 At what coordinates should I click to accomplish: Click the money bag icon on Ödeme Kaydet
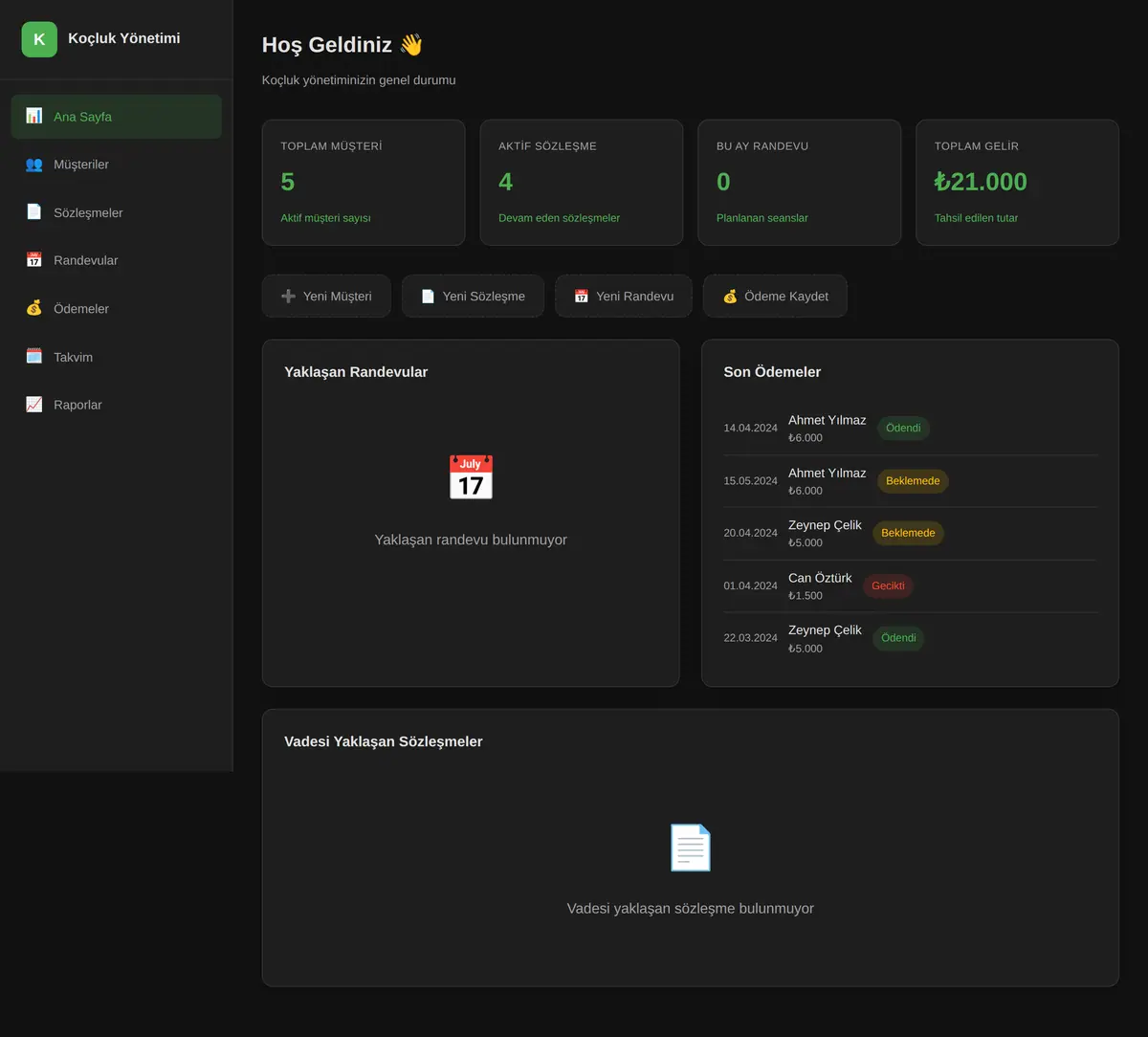pos(730,297)
